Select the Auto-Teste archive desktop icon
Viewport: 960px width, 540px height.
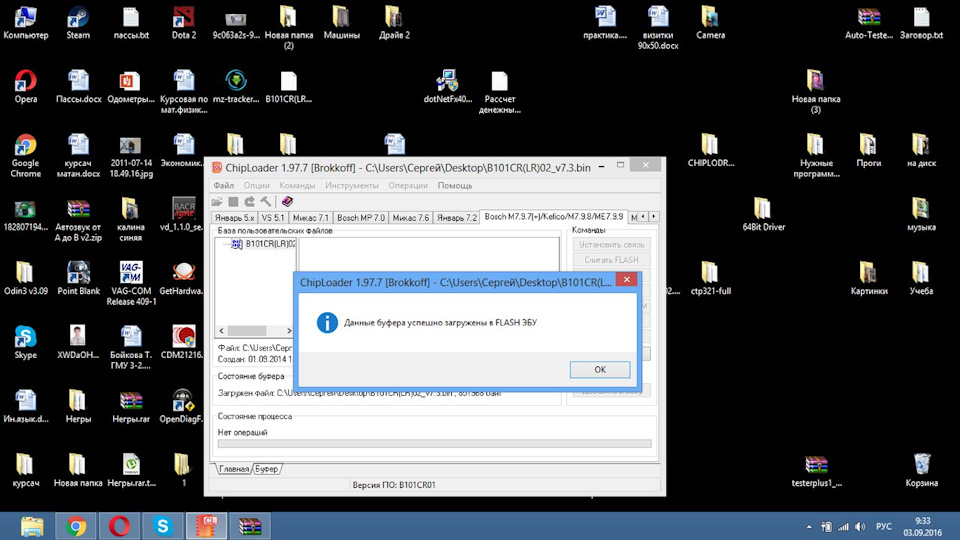click(869, 23)
